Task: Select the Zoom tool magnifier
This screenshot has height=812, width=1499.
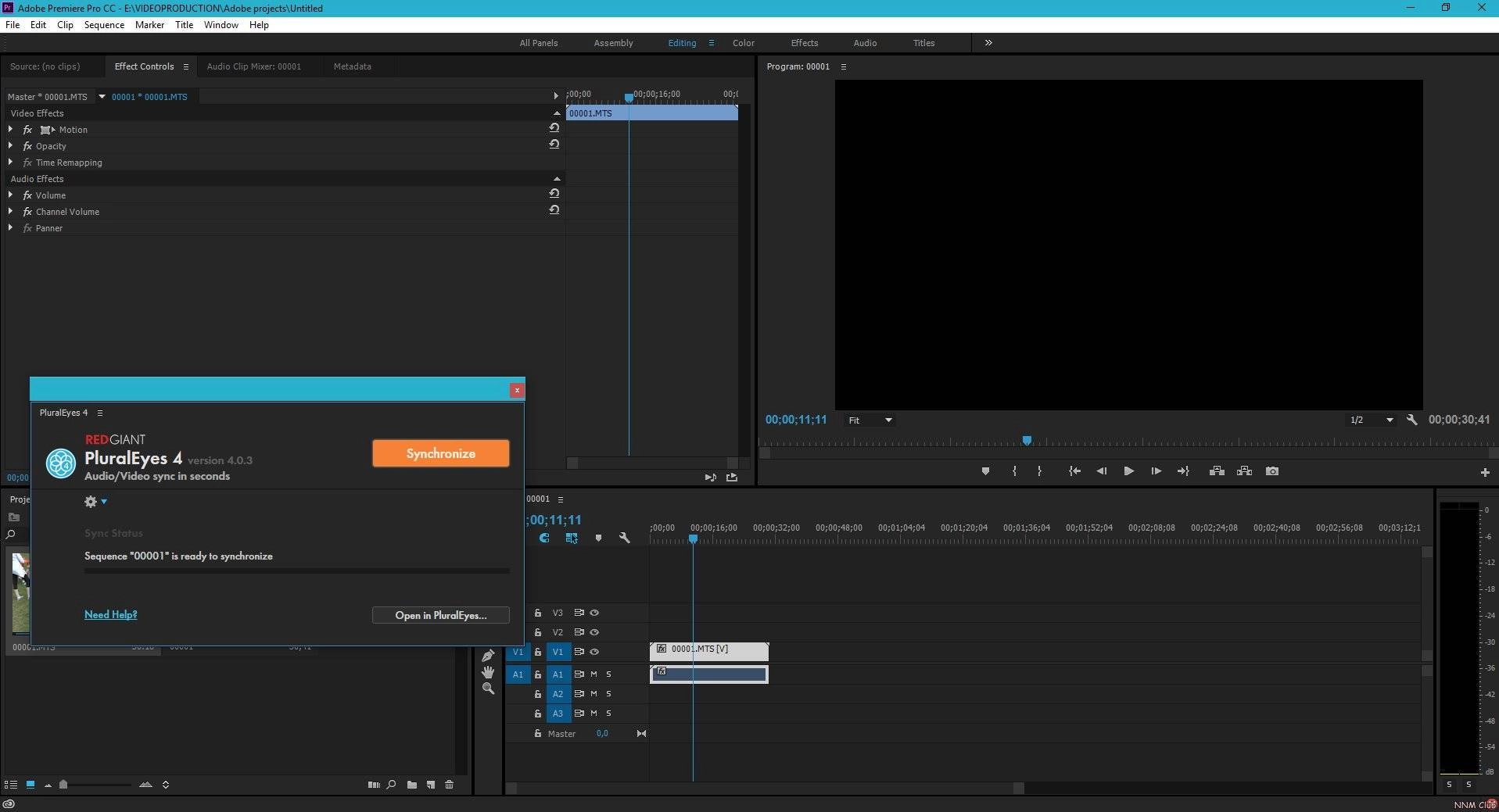Action: click(488, 689)
